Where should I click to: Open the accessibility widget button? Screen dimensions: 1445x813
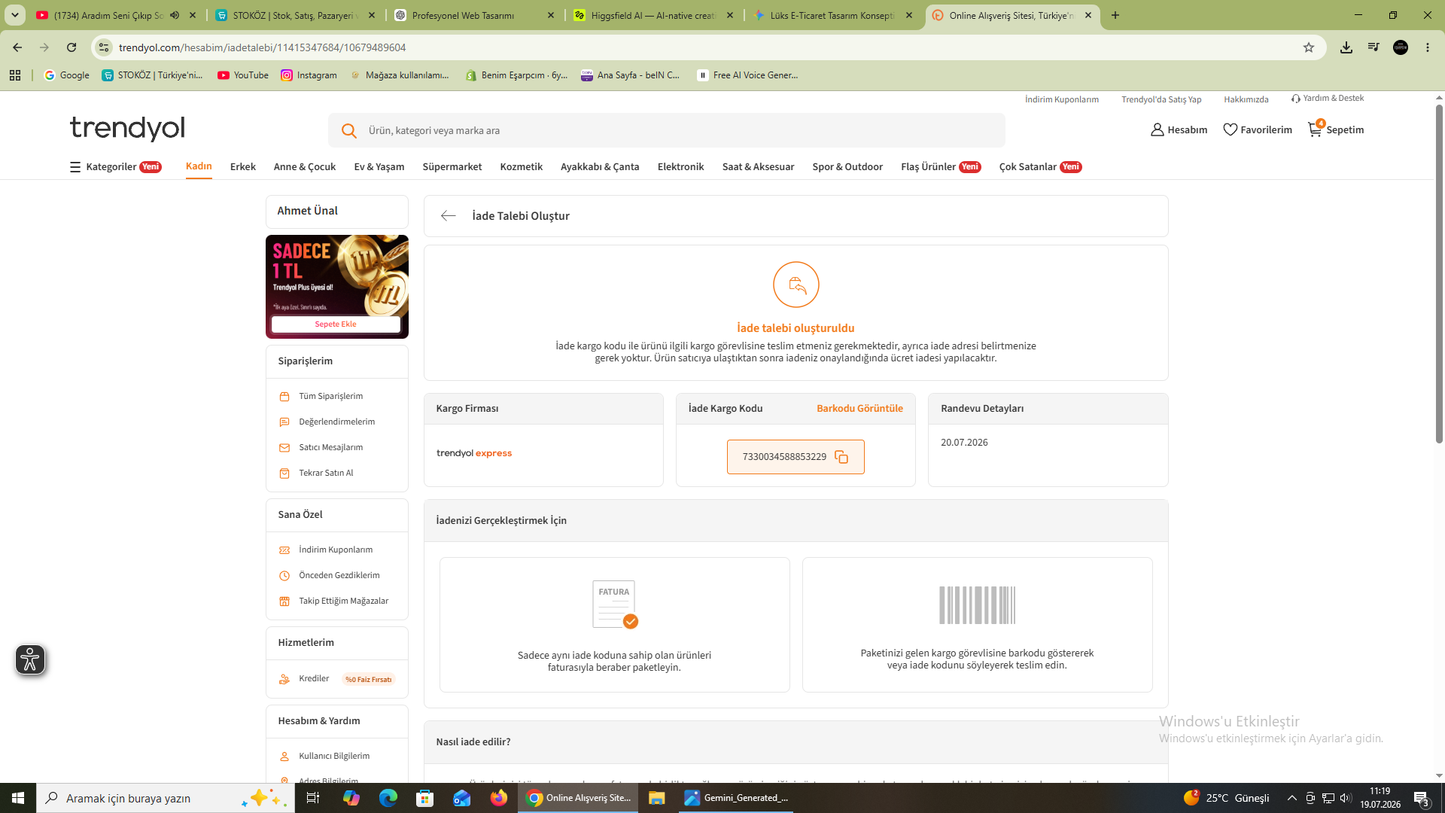tap(30, 660)
